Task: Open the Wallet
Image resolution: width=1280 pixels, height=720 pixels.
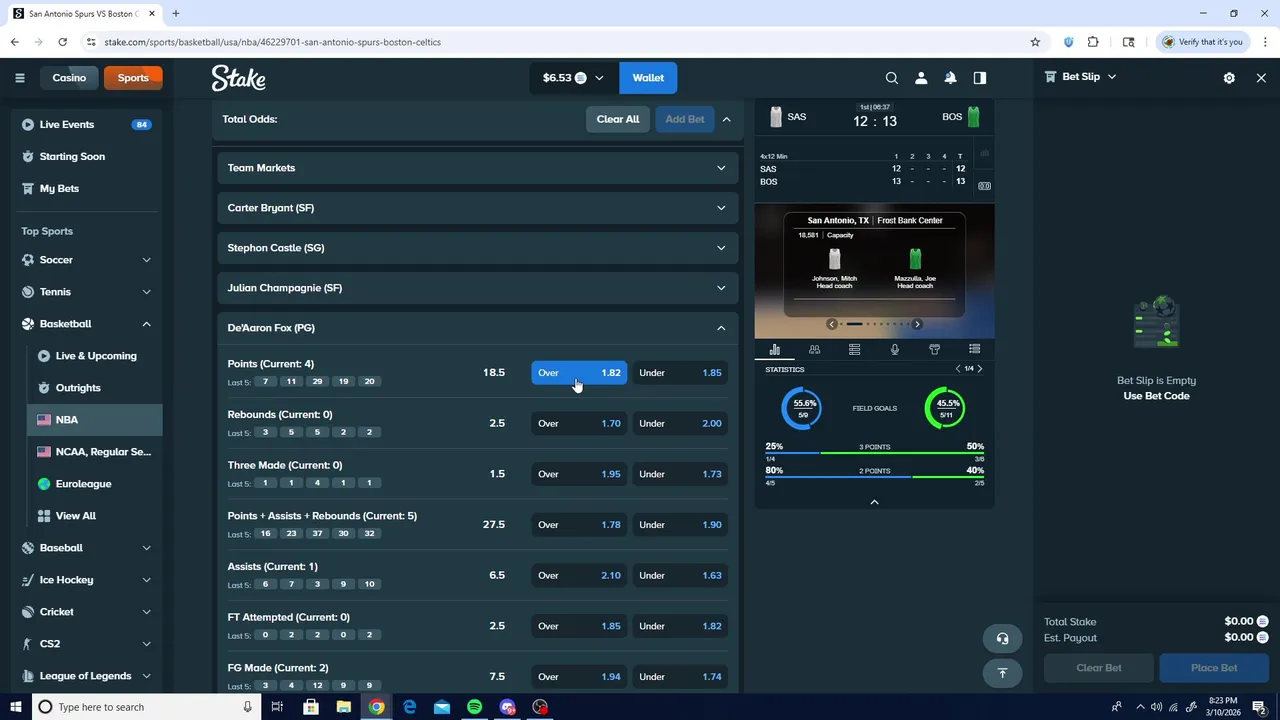Action: [x=648, y=78]
